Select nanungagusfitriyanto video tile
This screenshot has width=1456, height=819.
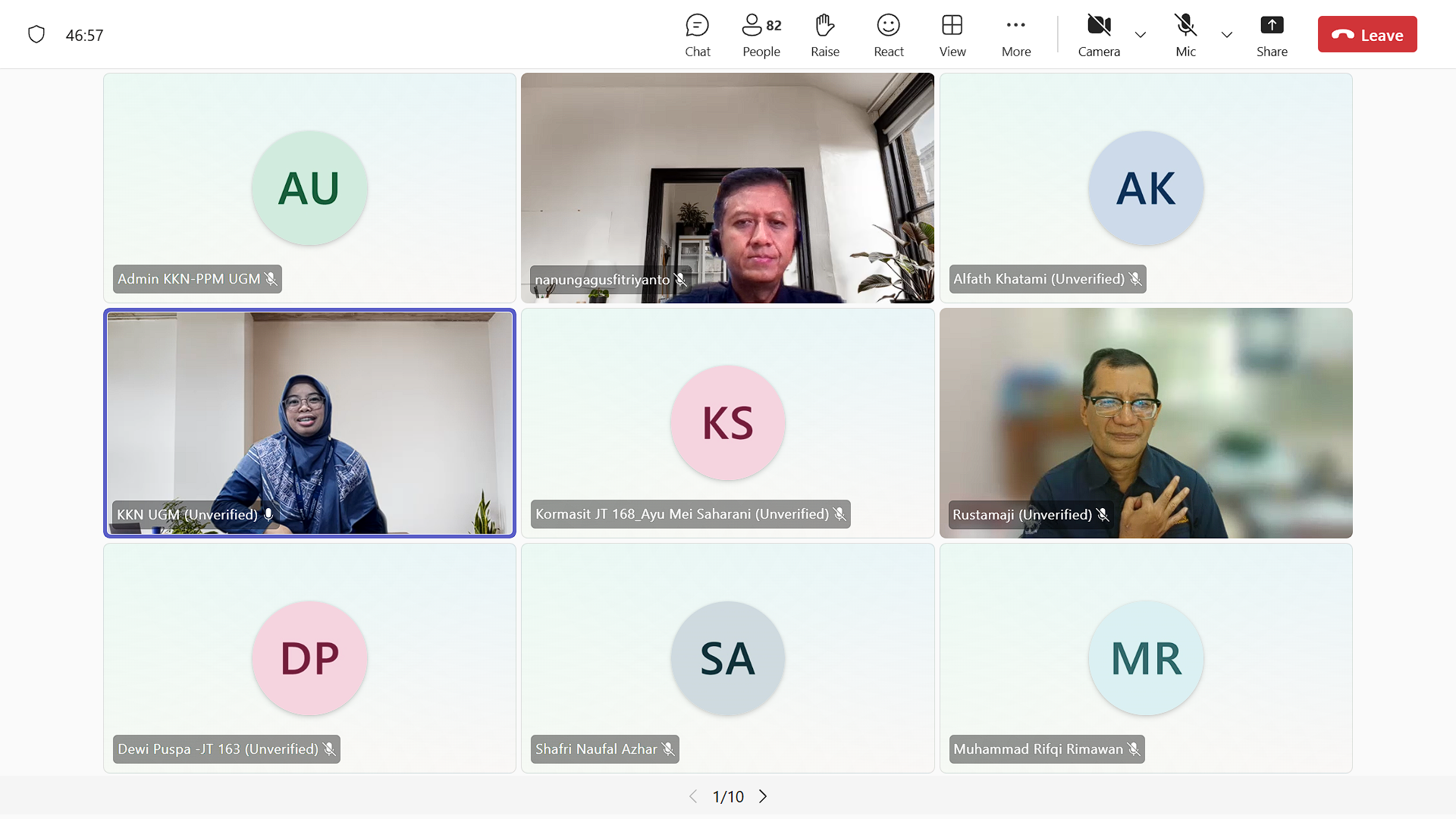(x=726, y=187)
